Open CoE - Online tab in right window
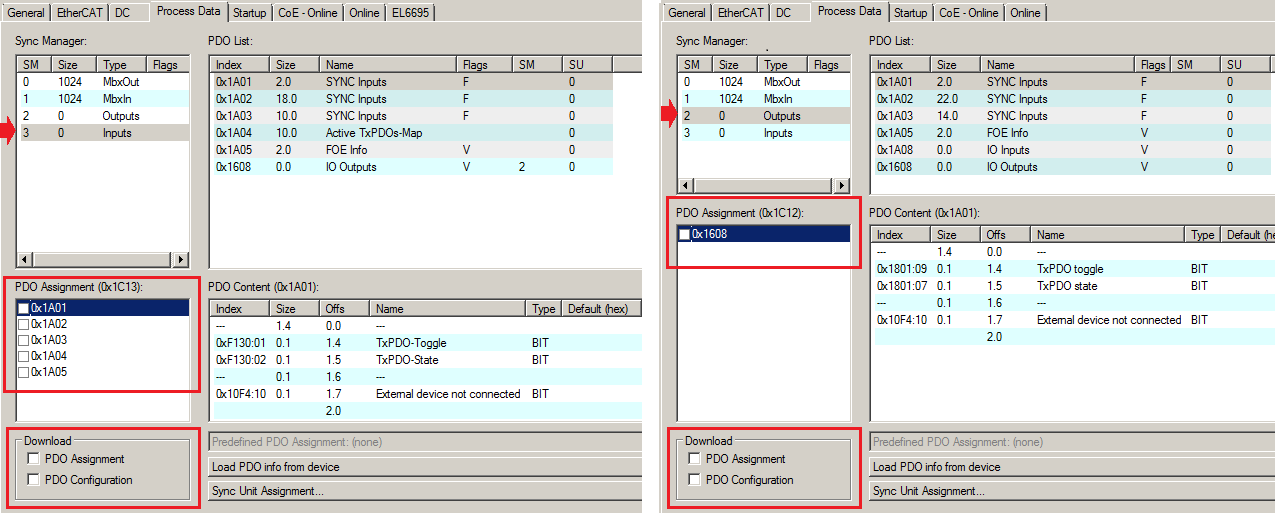This screenshot has width=1275, height=513. tap(968, 13)
